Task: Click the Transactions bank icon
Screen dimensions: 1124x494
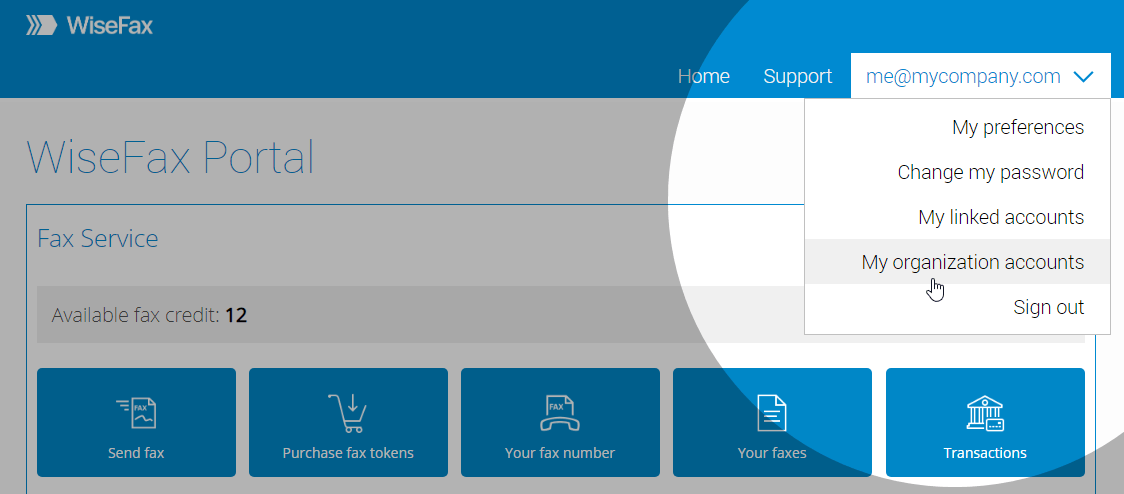Action: click(985, 413)
